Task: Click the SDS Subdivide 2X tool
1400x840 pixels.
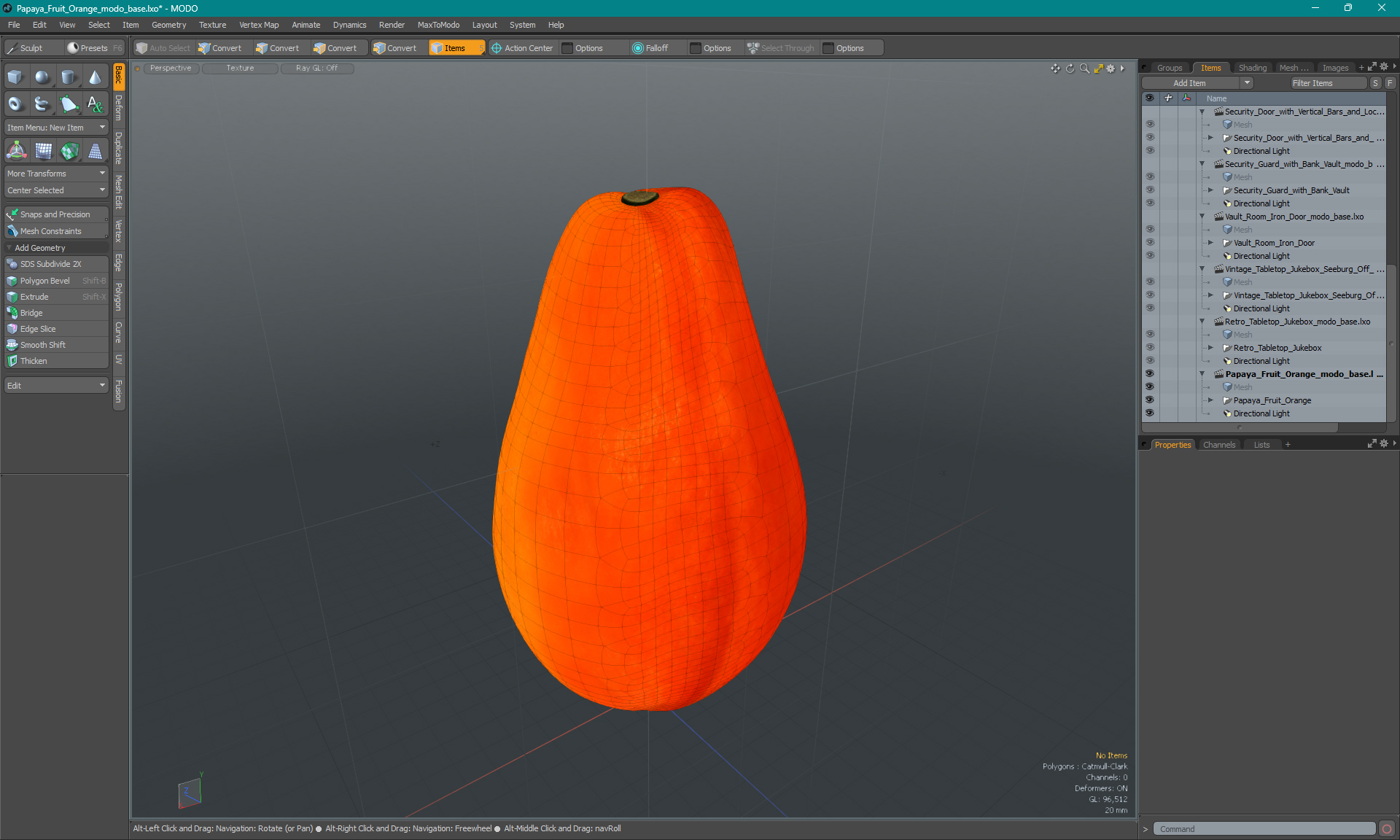Action: (x=56, y=264)
